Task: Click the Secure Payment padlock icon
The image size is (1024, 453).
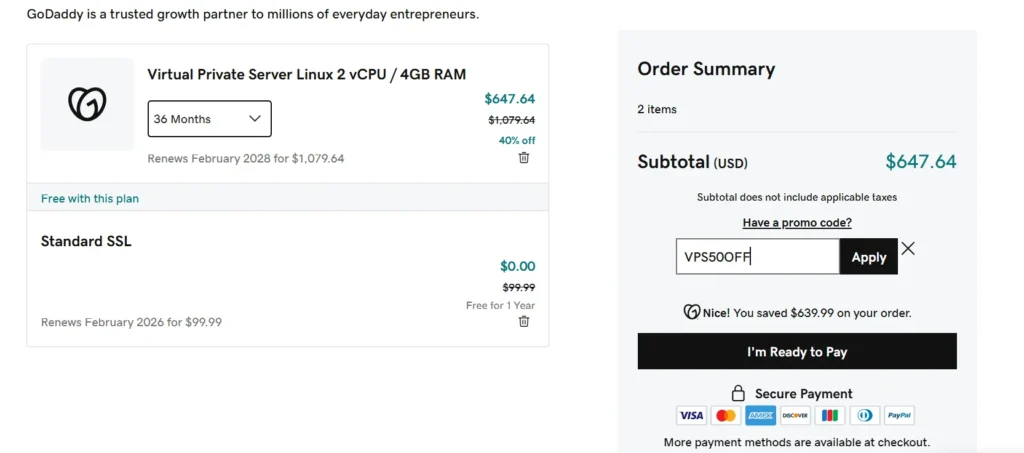Action: click(739, 393)
